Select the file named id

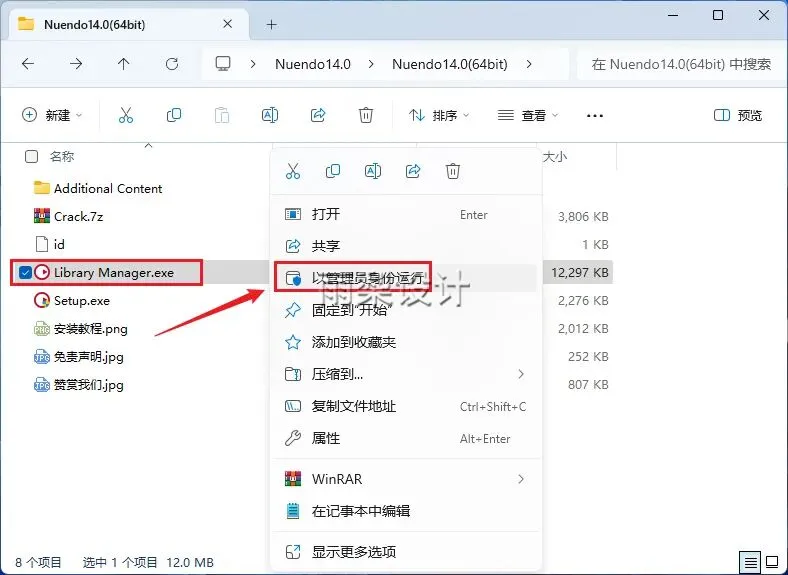[59, 245]
